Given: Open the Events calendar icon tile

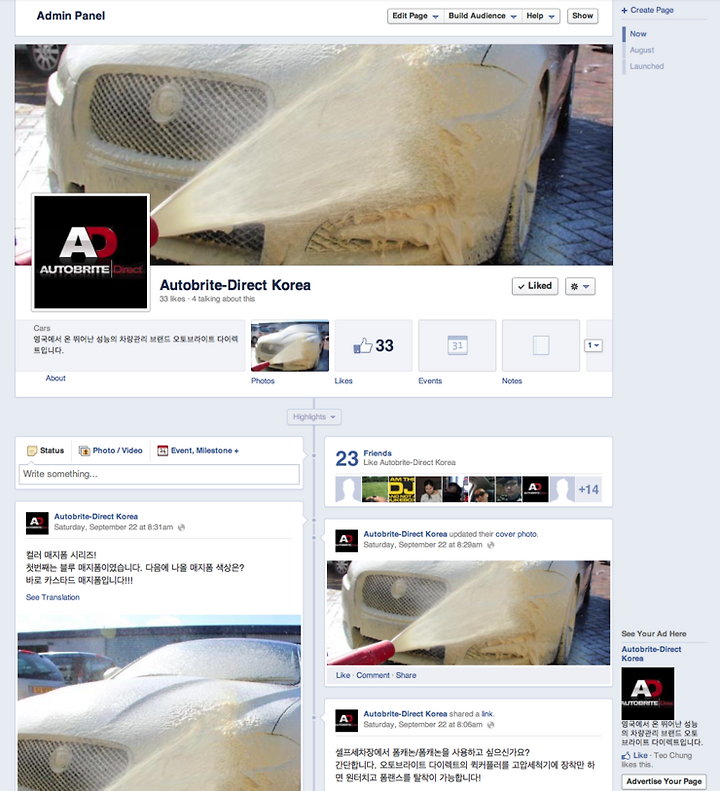Looking at the screenshot, I should coord(457,346).
